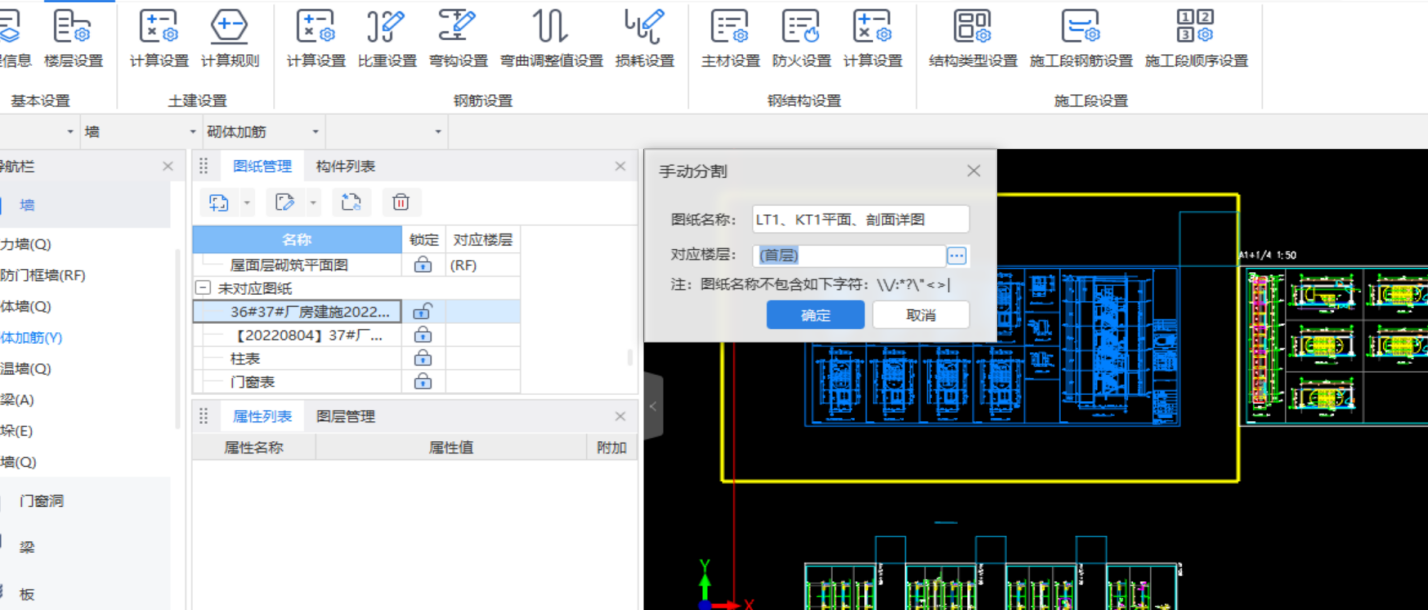1428x610 pixels.
Task: Click the 名称 column header
Action: click(297, 240)
